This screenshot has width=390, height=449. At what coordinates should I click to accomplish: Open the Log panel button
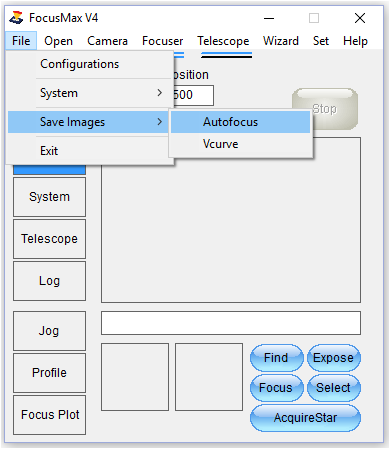49,281
